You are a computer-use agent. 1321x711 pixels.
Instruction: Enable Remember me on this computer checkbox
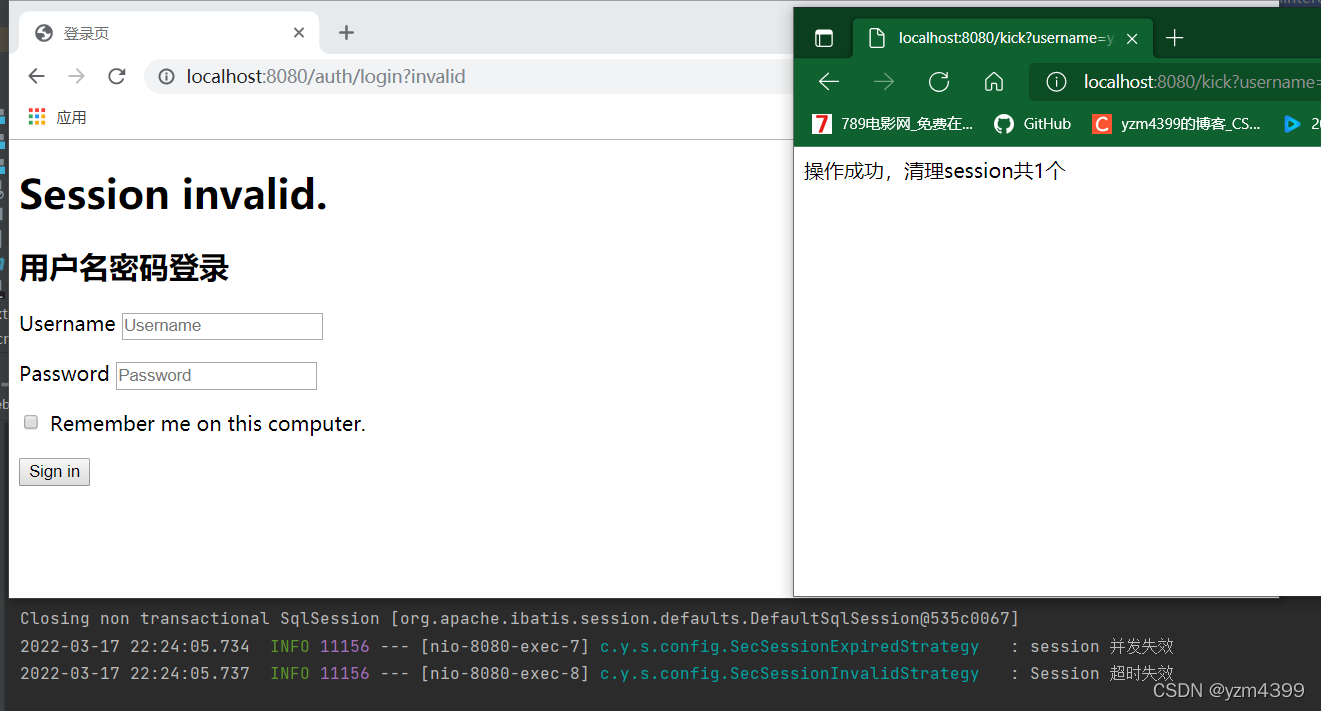tap(31, 423)
